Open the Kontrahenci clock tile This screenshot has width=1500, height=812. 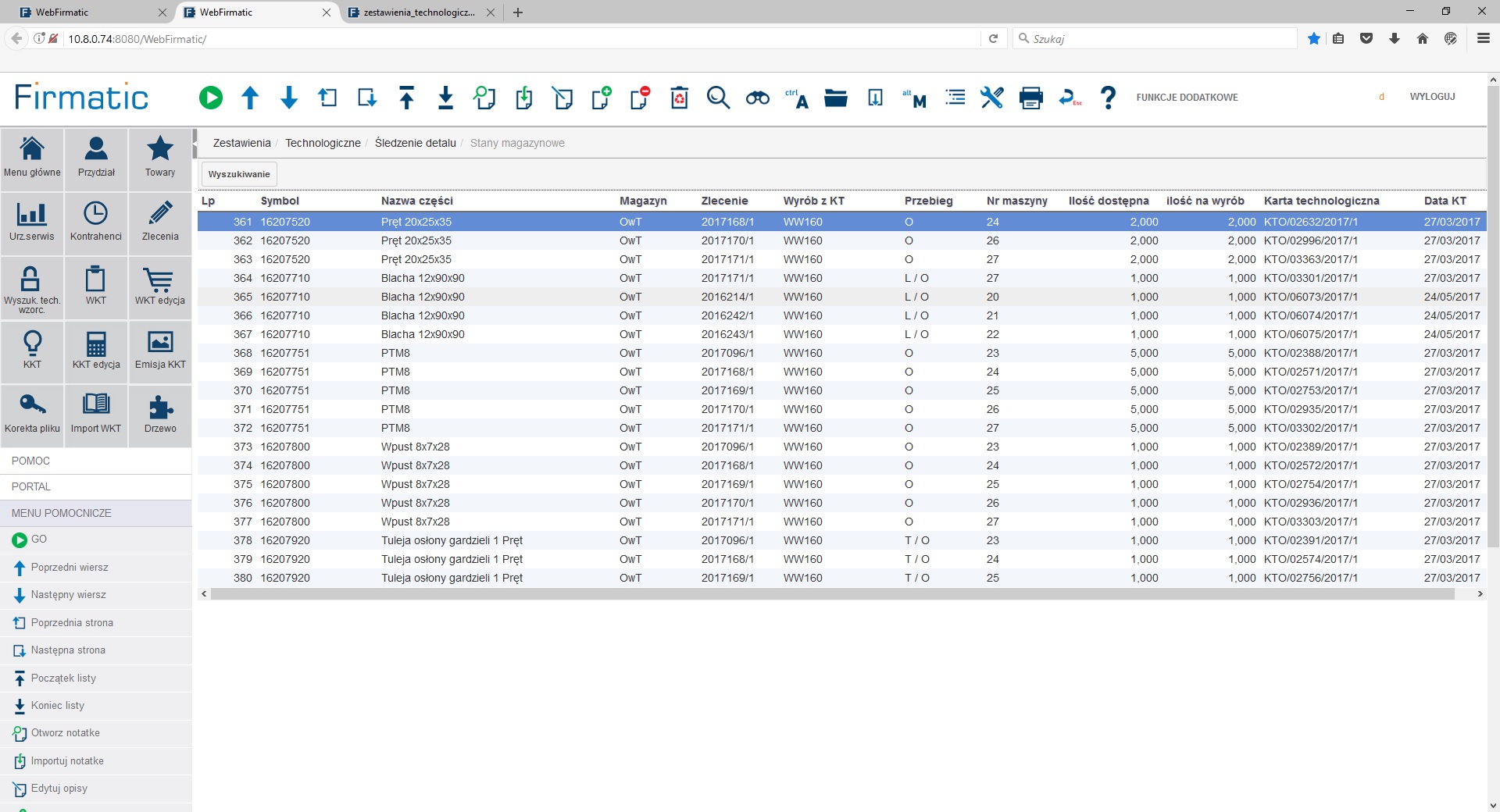[x=96, y=223]
